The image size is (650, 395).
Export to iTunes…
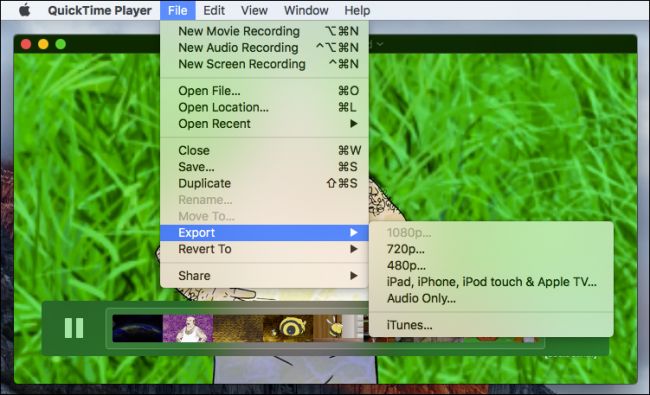pos(491,325)
